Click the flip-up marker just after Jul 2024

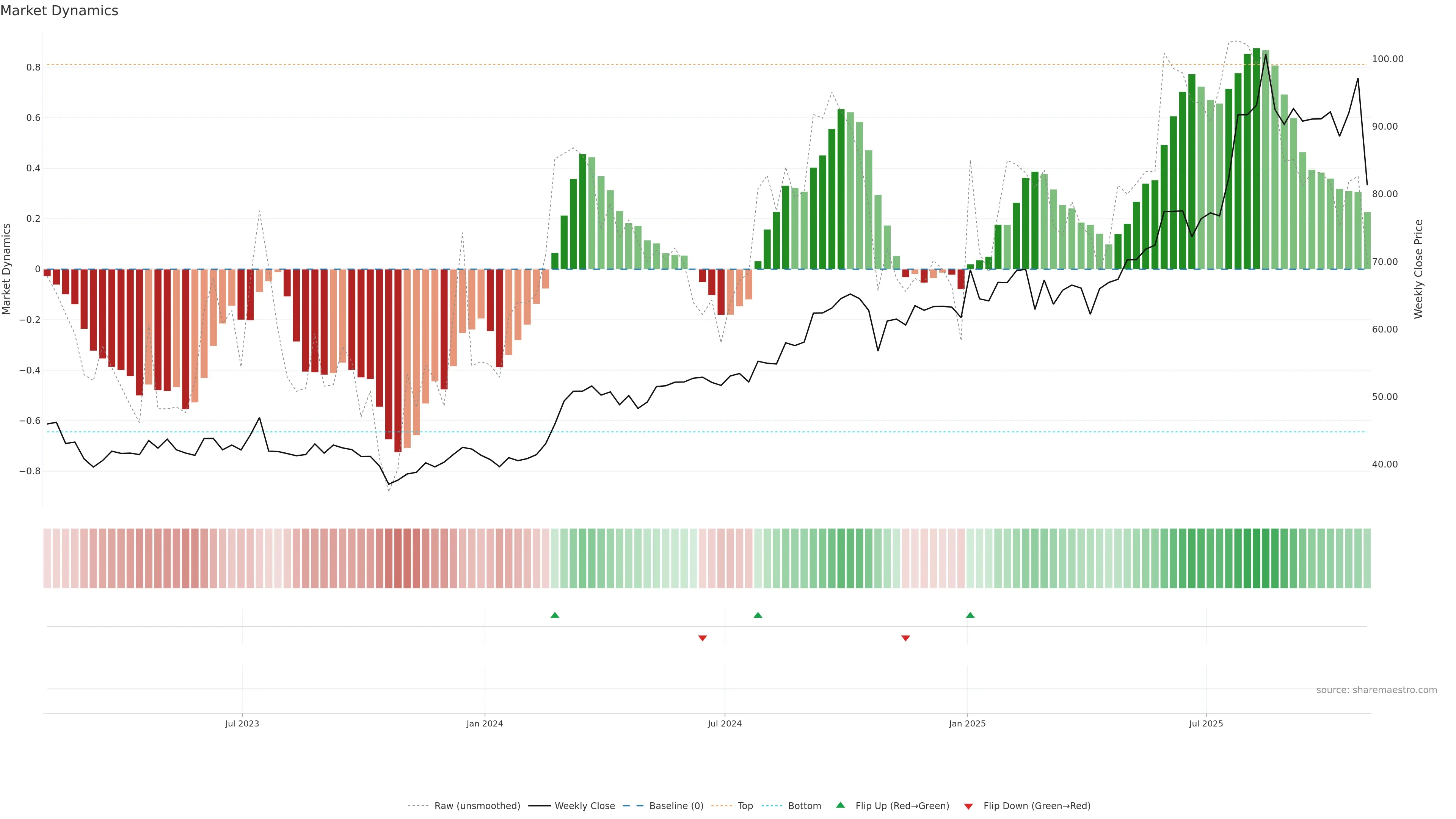tap(758, 615)
